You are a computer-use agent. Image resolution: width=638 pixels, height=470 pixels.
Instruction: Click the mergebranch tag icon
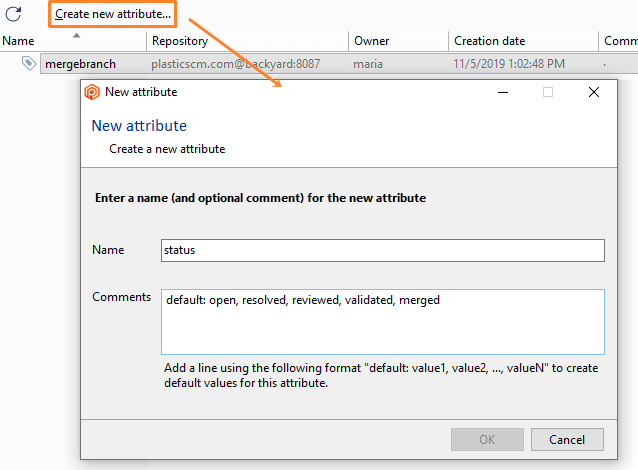[x=29, y=63]
